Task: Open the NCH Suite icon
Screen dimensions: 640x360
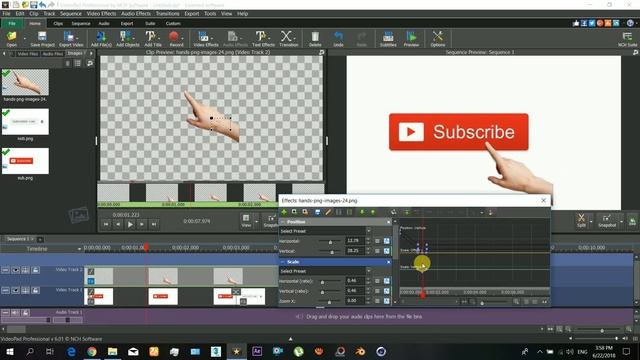Action: tap(627, 37)
